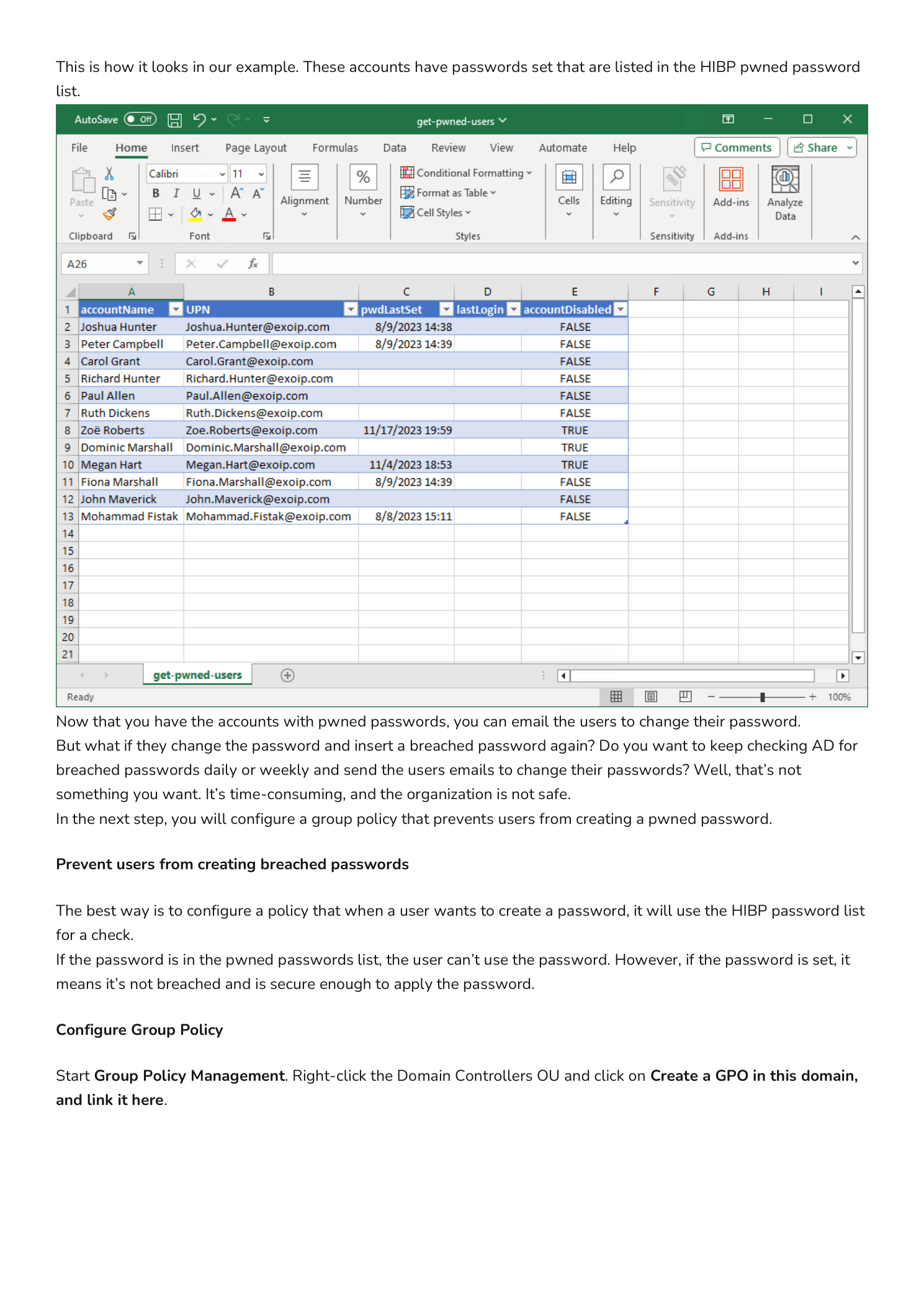
Task: Click the Undo arrow icon
Action: pos(199,119)
